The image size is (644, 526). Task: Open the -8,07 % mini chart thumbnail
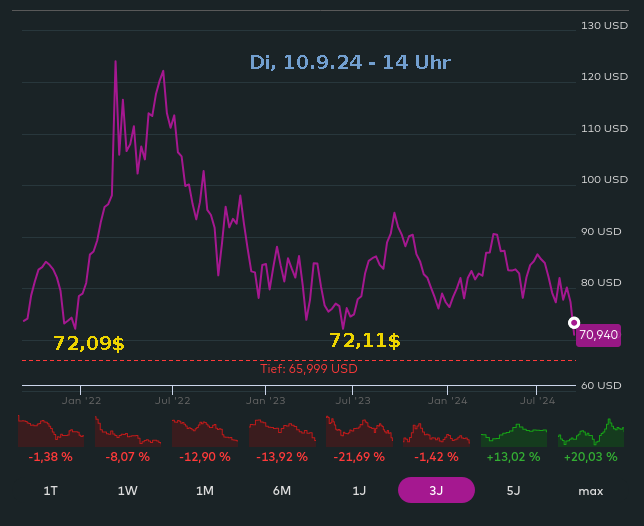[128, 432]
